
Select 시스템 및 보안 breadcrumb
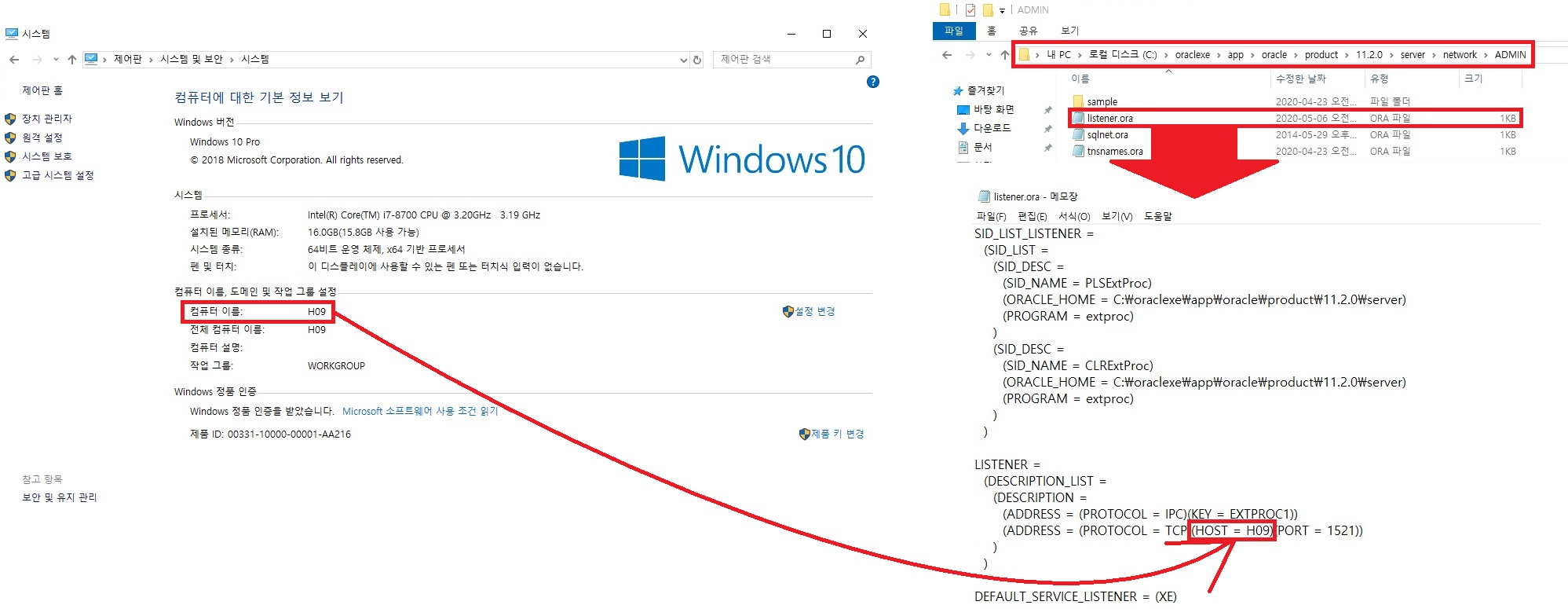pos(192,60)
